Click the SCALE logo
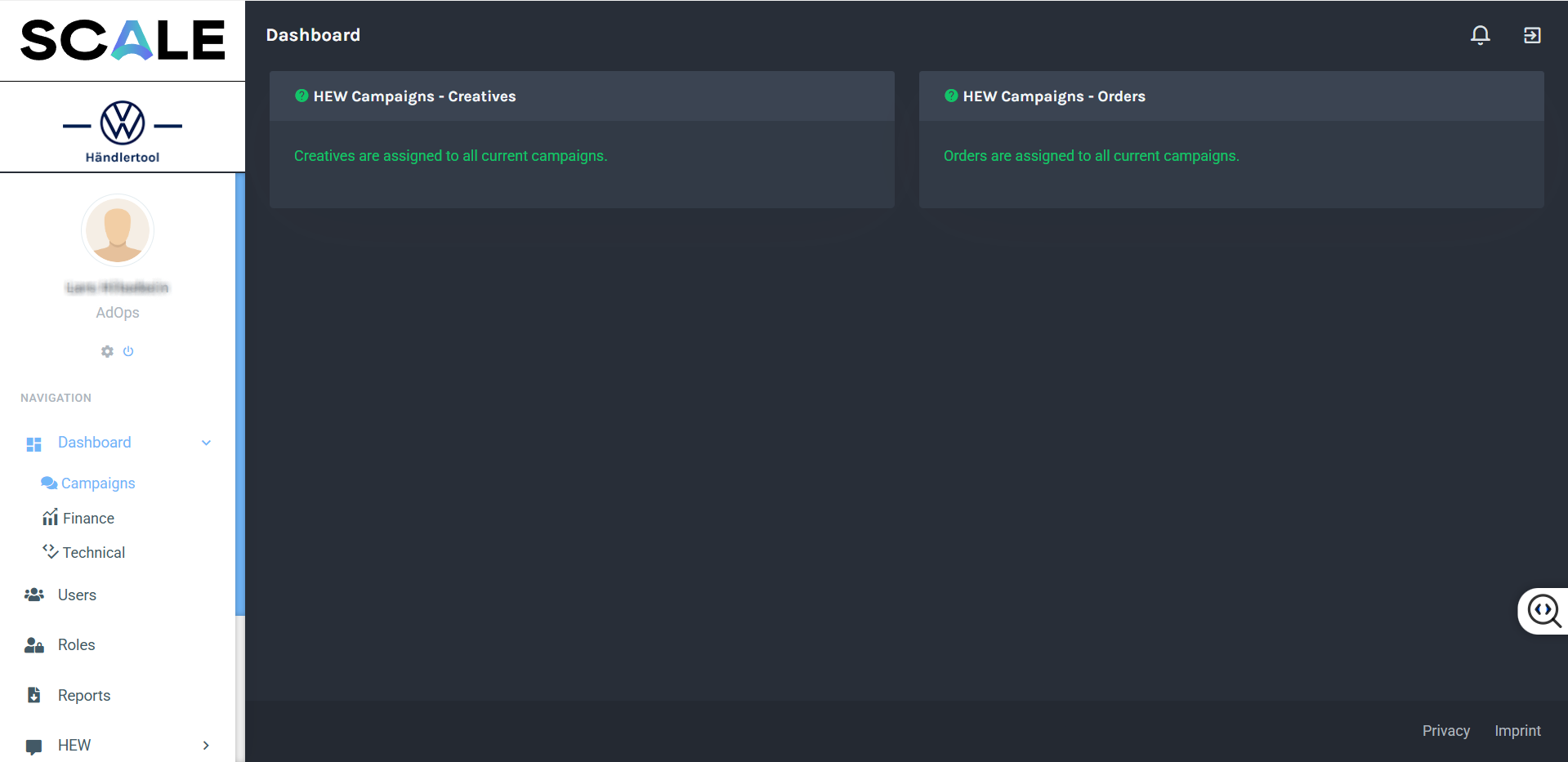This screenshot has width=1568, height=762. (x=123, y=40)
